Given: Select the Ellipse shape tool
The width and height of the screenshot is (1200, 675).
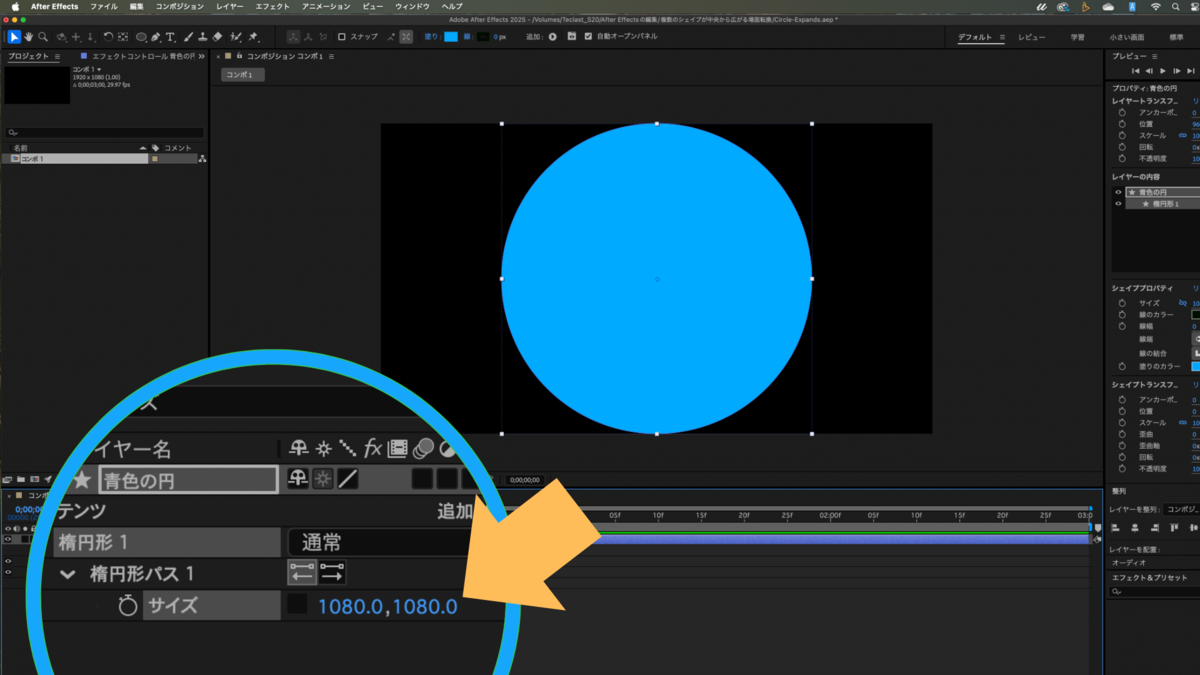Looking at the screenshot, I should coord(141,37).
